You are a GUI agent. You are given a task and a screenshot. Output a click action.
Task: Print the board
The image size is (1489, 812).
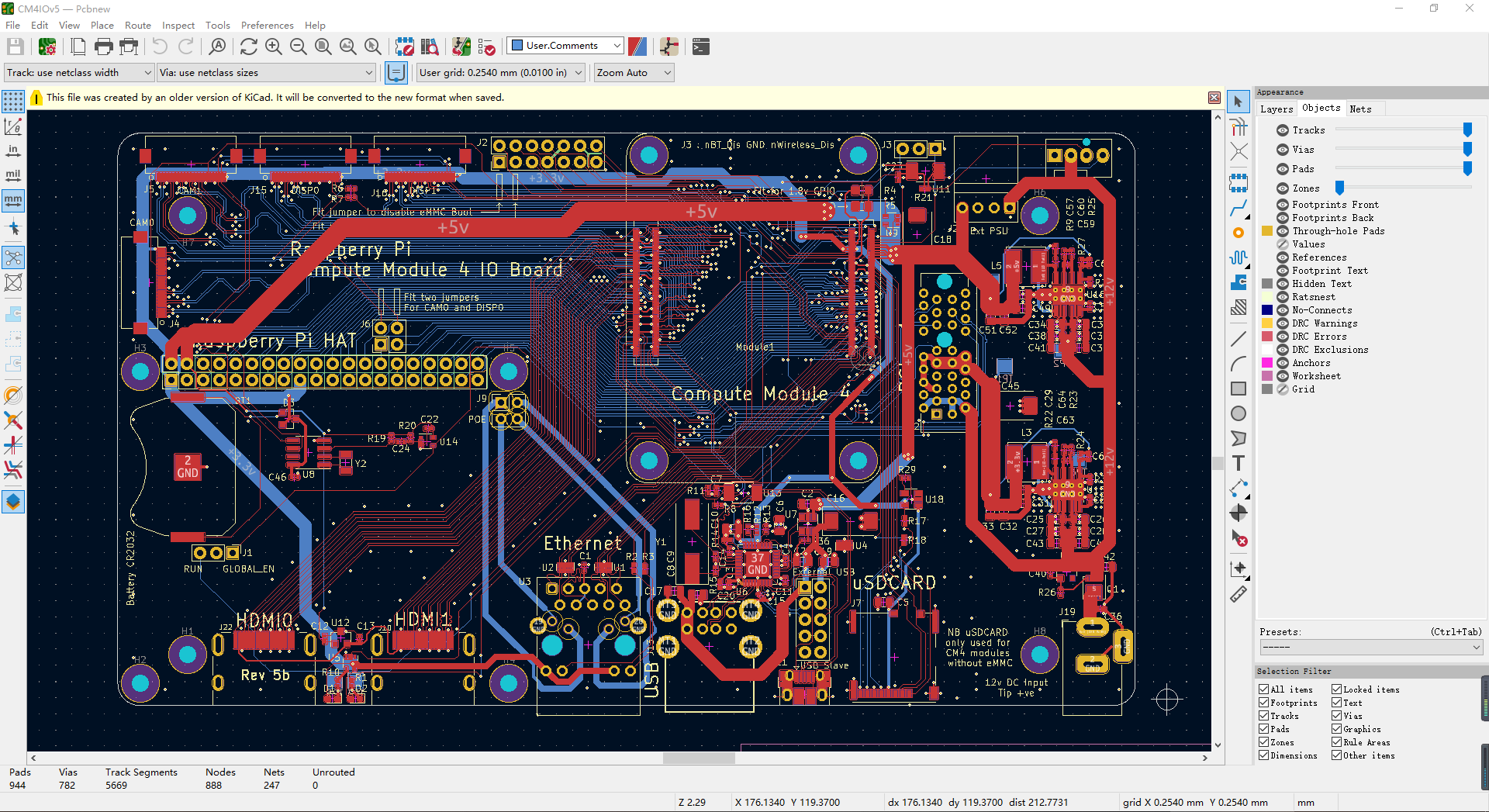[x=103, y=47]
